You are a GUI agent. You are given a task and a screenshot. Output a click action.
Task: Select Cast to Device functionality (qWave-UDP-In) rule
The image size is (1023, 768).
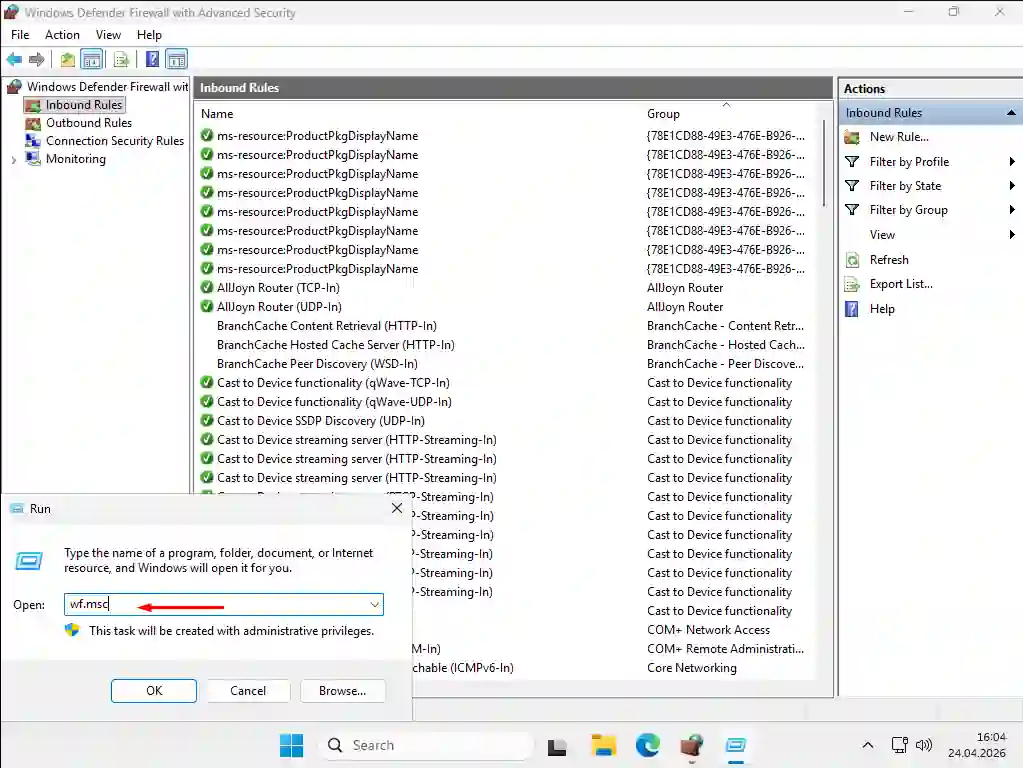tap(334, 401)
